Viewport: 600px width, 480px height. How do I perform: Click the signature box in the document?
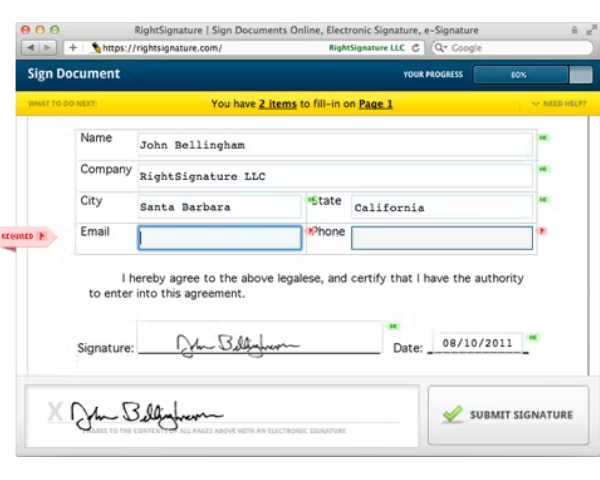point(259,337)
